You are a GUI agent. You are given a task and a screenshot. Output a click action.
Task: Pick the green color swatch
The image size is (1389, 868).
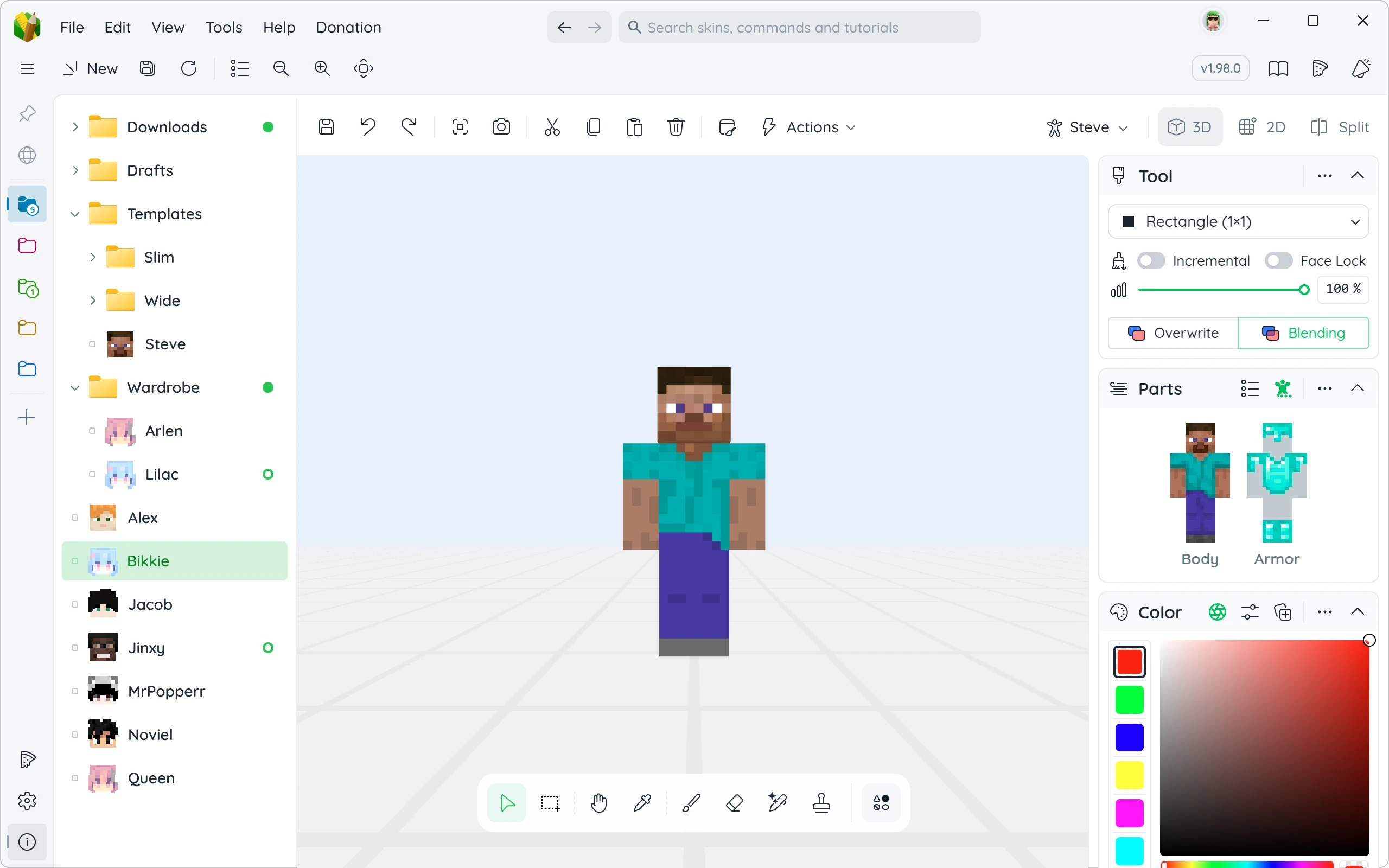click(1129, 700)
